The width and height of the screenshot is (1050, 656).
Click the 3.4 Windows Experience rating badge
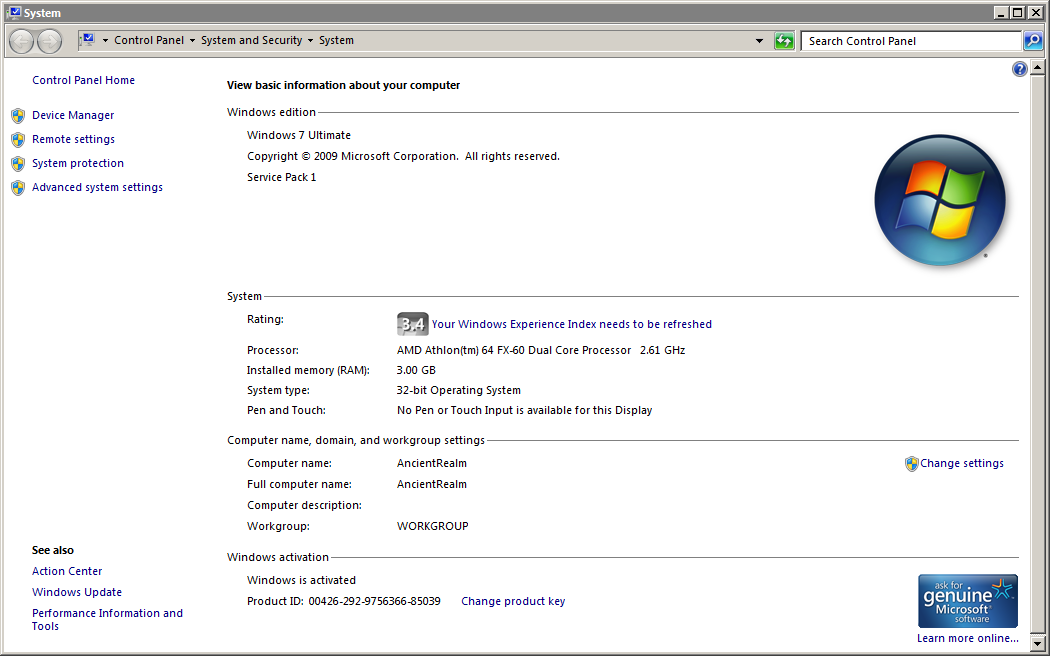tap(412, 325)
